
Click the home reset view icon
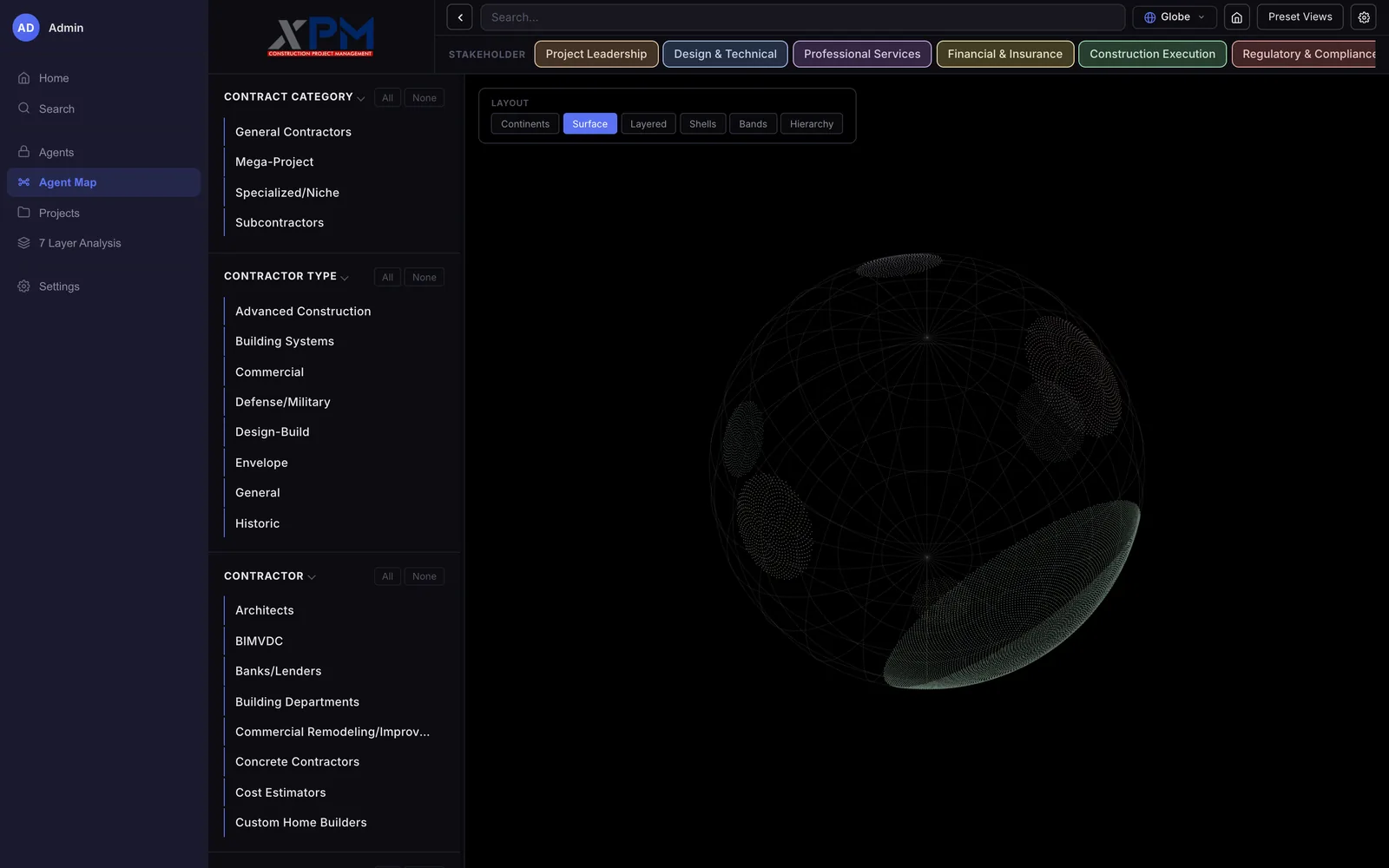(x=1236, y=17)
